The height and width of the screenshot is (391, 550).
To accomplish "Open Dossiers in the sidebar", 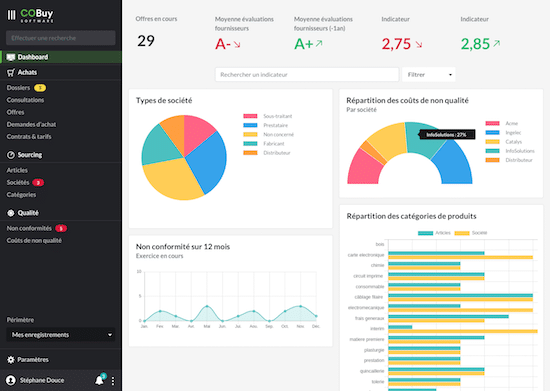I will (18, 88).
